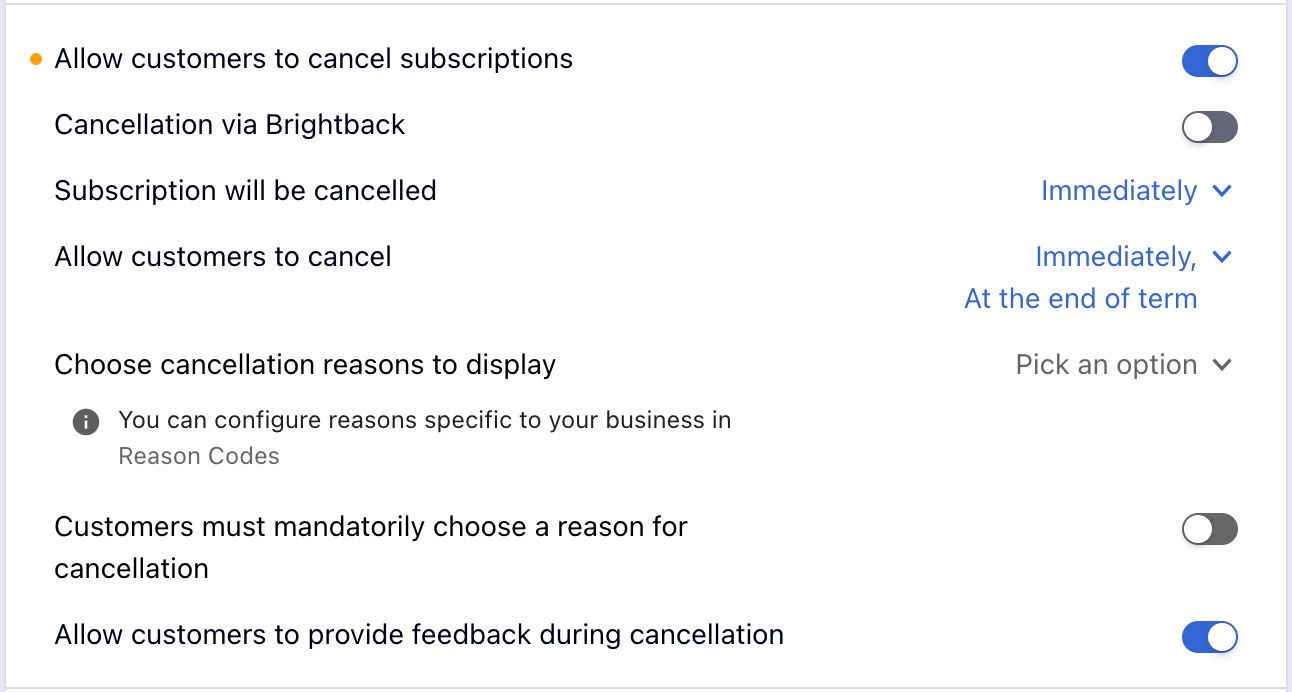Click the info icon about configuring reasons
The image size is (1292, 692).
86,421
